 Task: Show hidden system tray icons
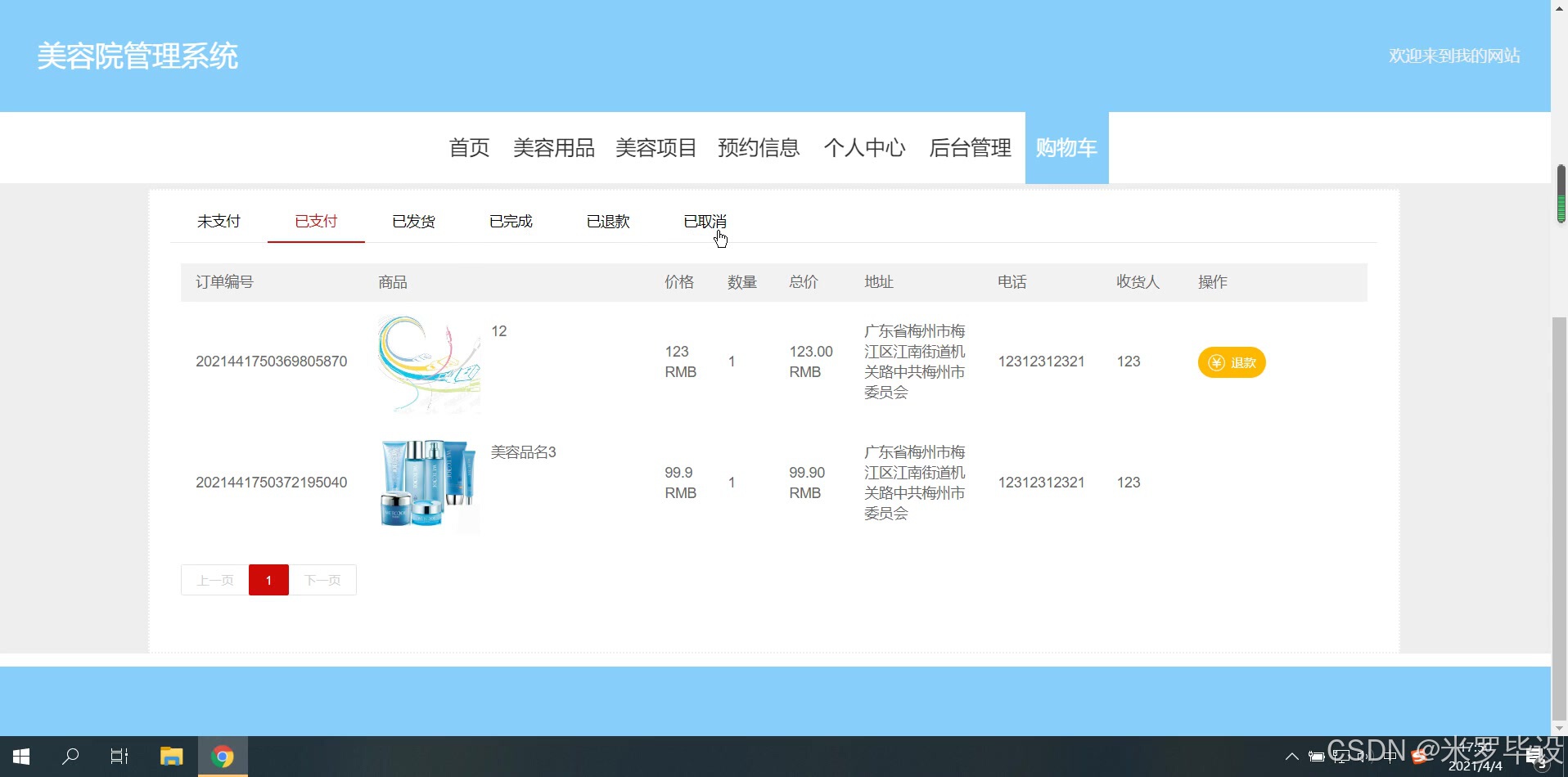pos(1291,757)
